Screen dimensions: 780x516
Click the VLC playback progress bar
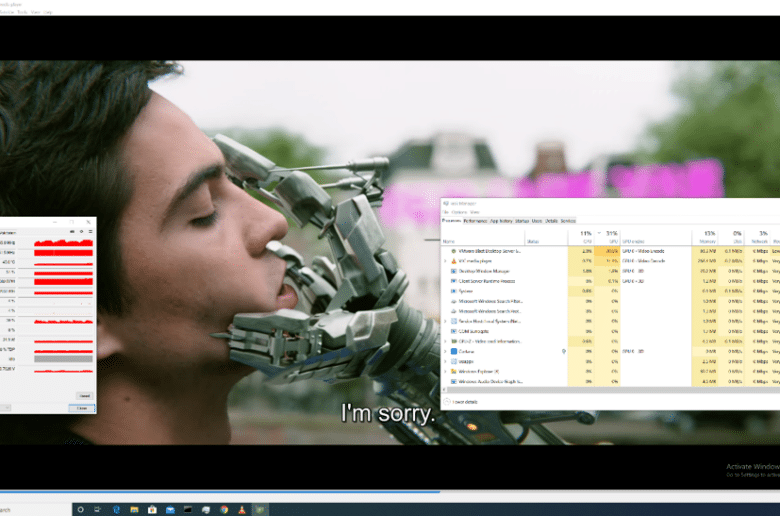[390, 492]
